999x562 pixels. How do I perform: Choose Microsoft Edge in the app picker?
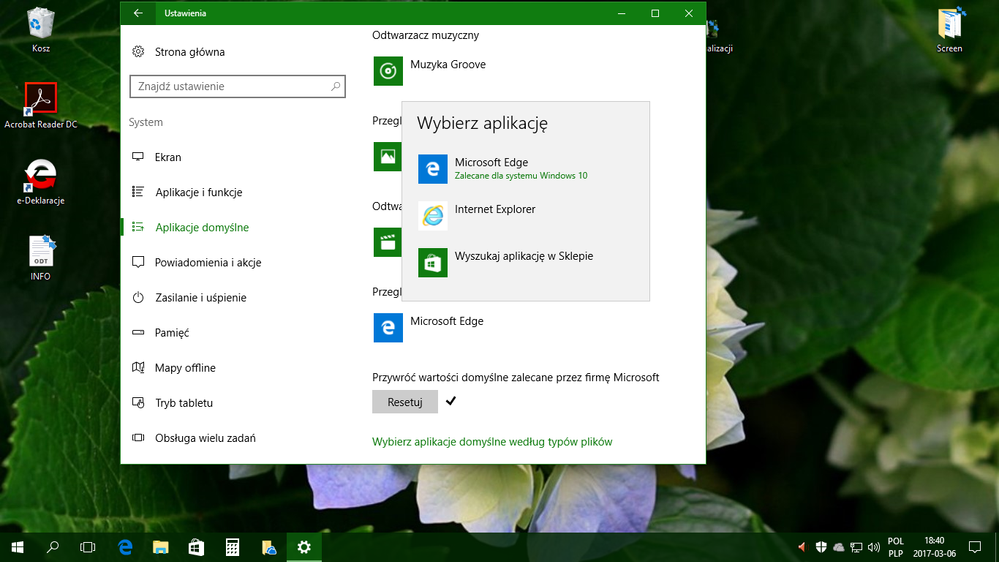[490, 168]
